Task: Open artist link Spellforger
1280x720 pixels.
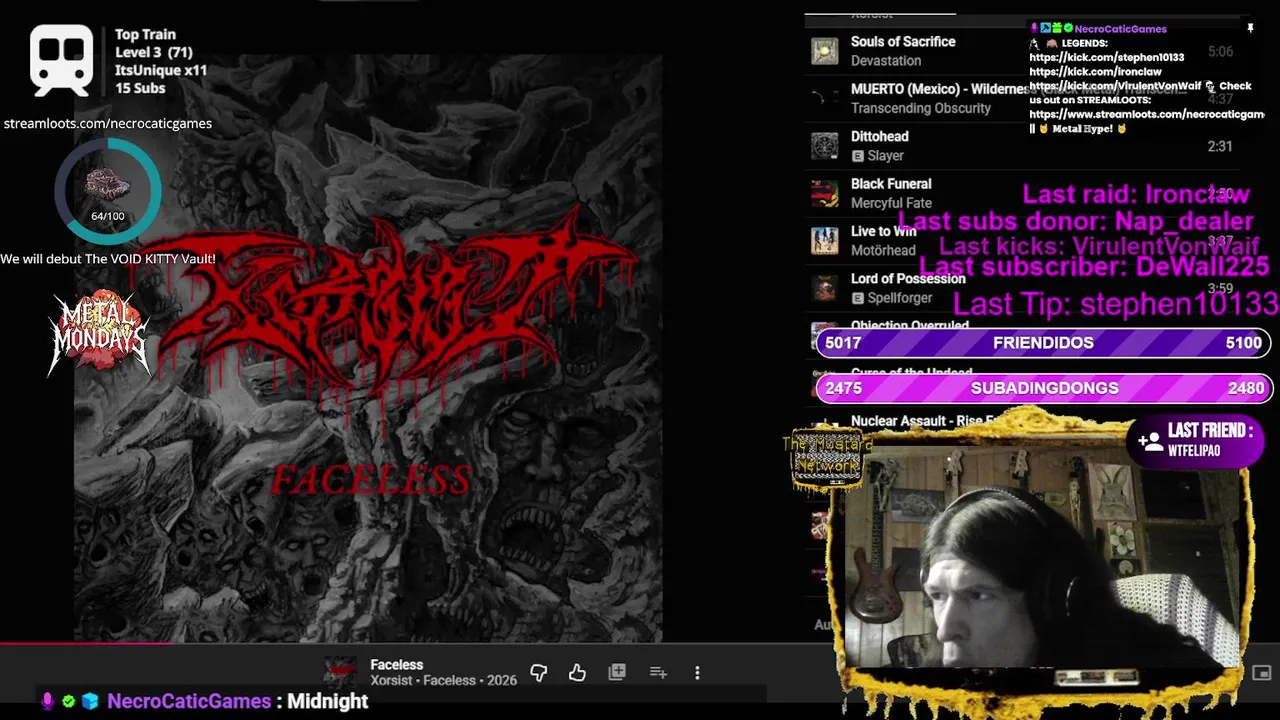Action: click(x=900, y=298)
